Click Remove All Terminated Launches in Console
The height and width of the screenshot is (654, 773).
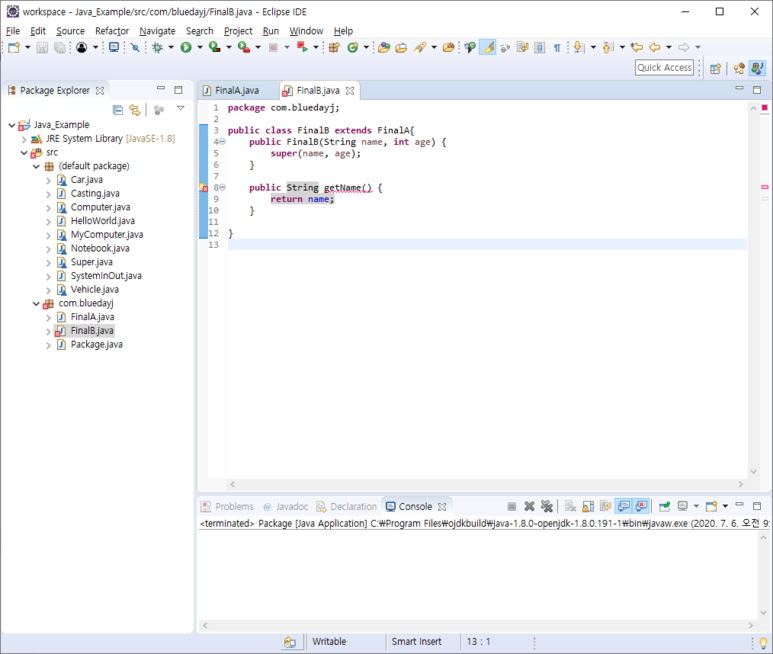pyautogui.click(x=547, y=506)
